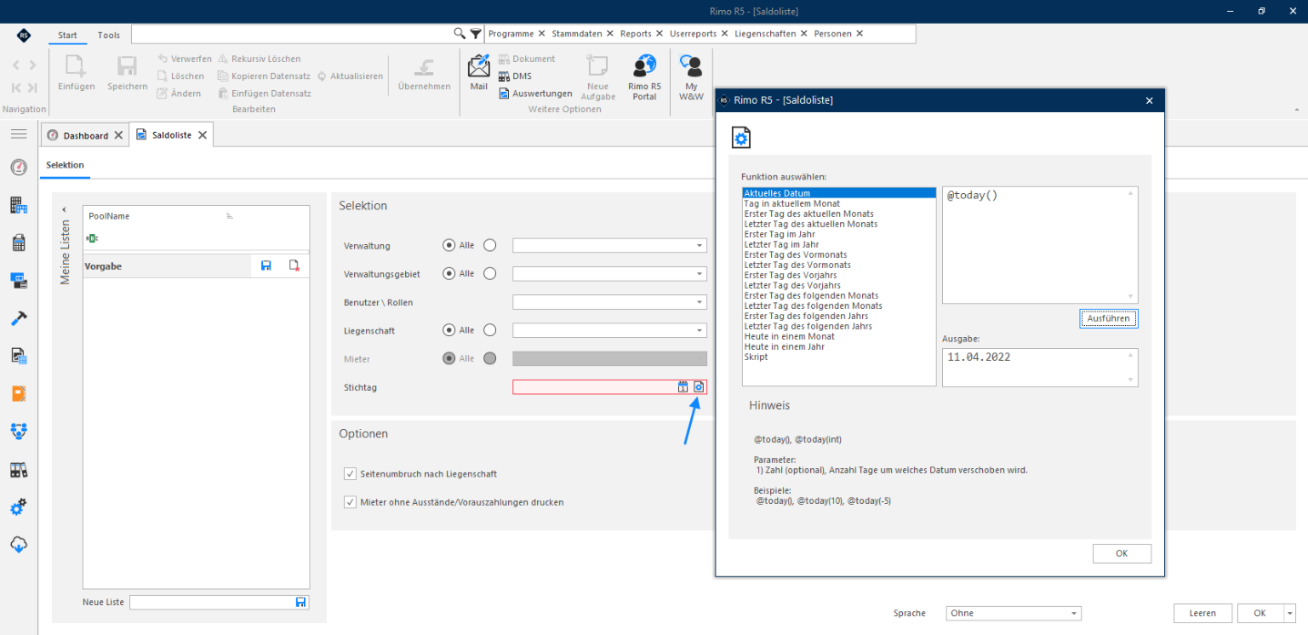Open Auswertungen in the ribbon
Viewport: 1308px width, 635px height.
(x=535, y=93)
